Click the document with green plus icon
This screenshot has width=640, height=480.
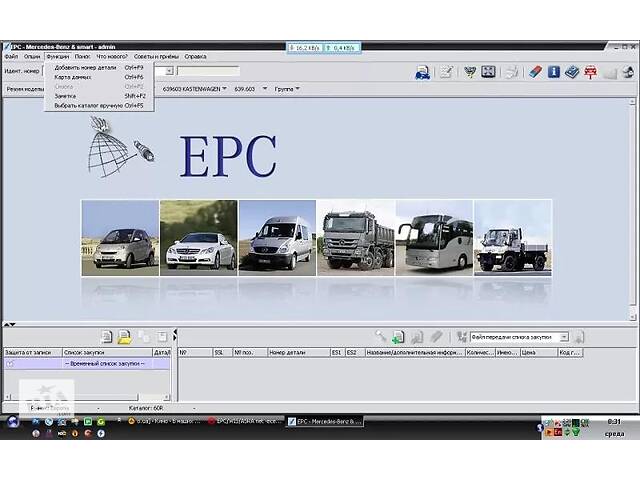pyautogui.click(x=398, y=337)
